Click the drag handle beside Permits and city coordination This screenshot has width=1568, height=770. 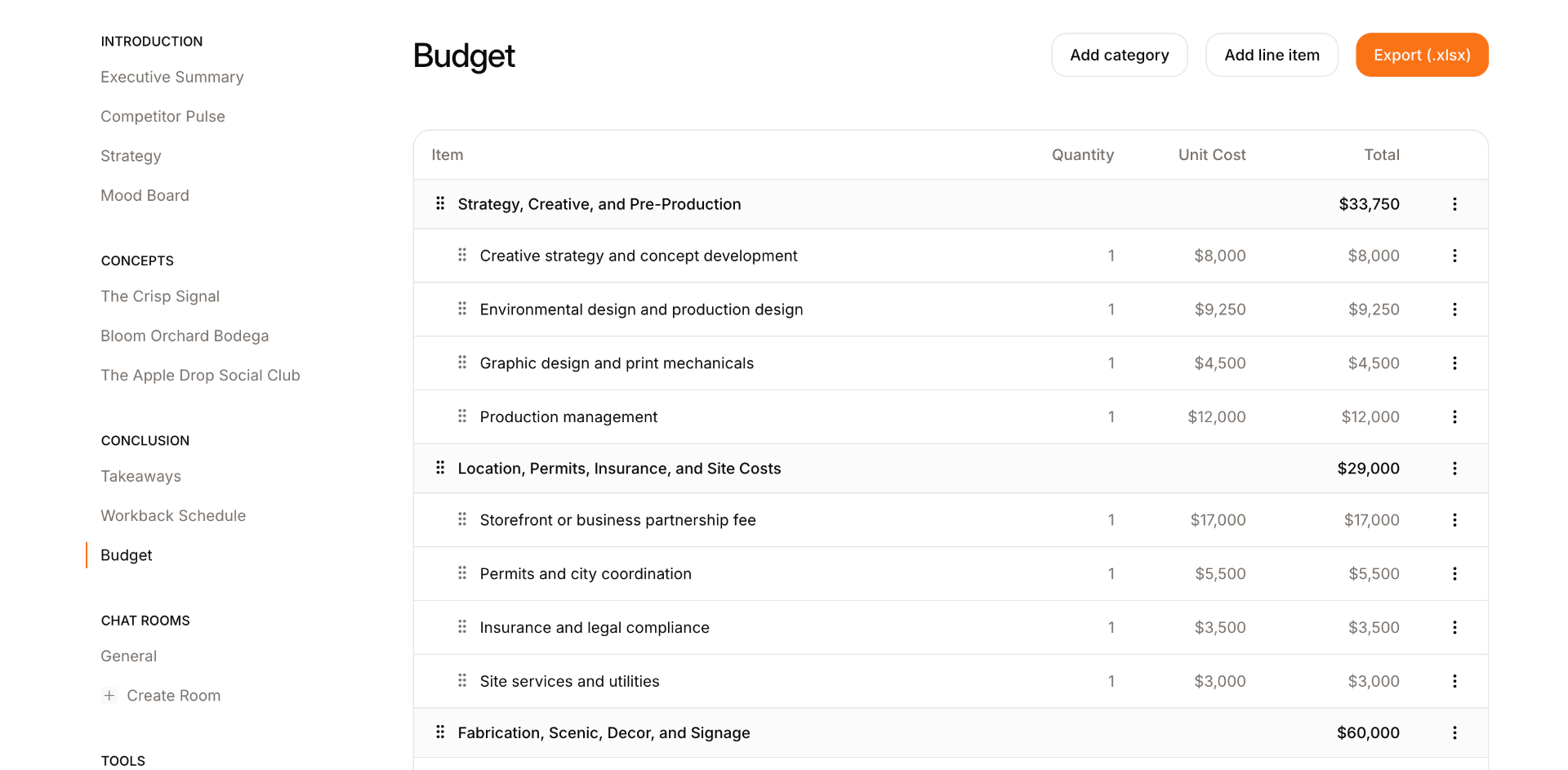pos(462,573)
